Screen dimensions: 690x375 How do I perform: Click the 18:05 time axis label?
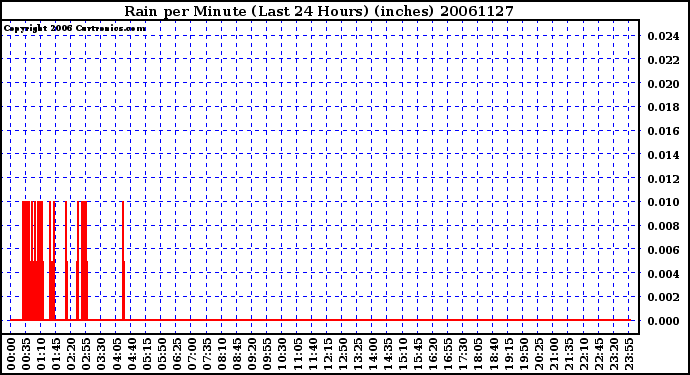click(x=478, y=354)
